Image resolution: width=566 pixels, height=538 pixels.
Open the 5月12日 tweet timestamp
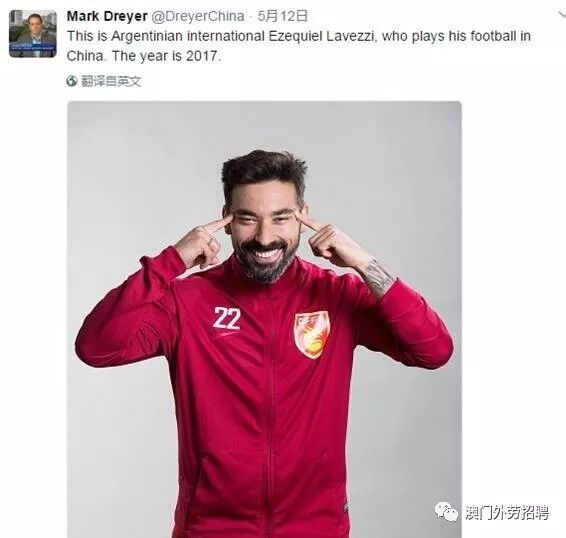click(x=283, y=16)
